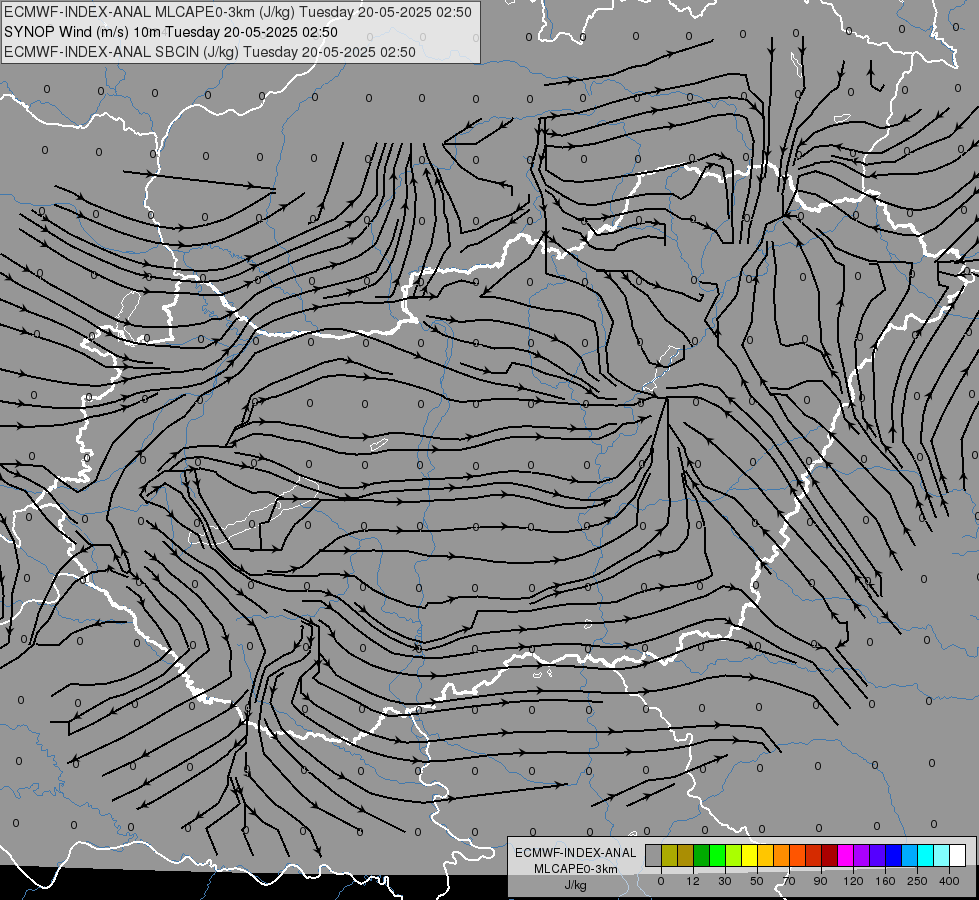This screenshot has width=979, height=900.
Task: Click the 120 tick value on the legend
Action: 854,881
